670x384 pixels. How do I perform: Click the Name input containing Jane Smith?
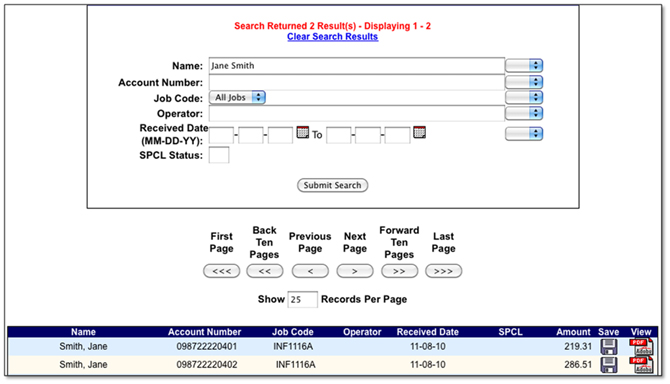pos(356,66)
